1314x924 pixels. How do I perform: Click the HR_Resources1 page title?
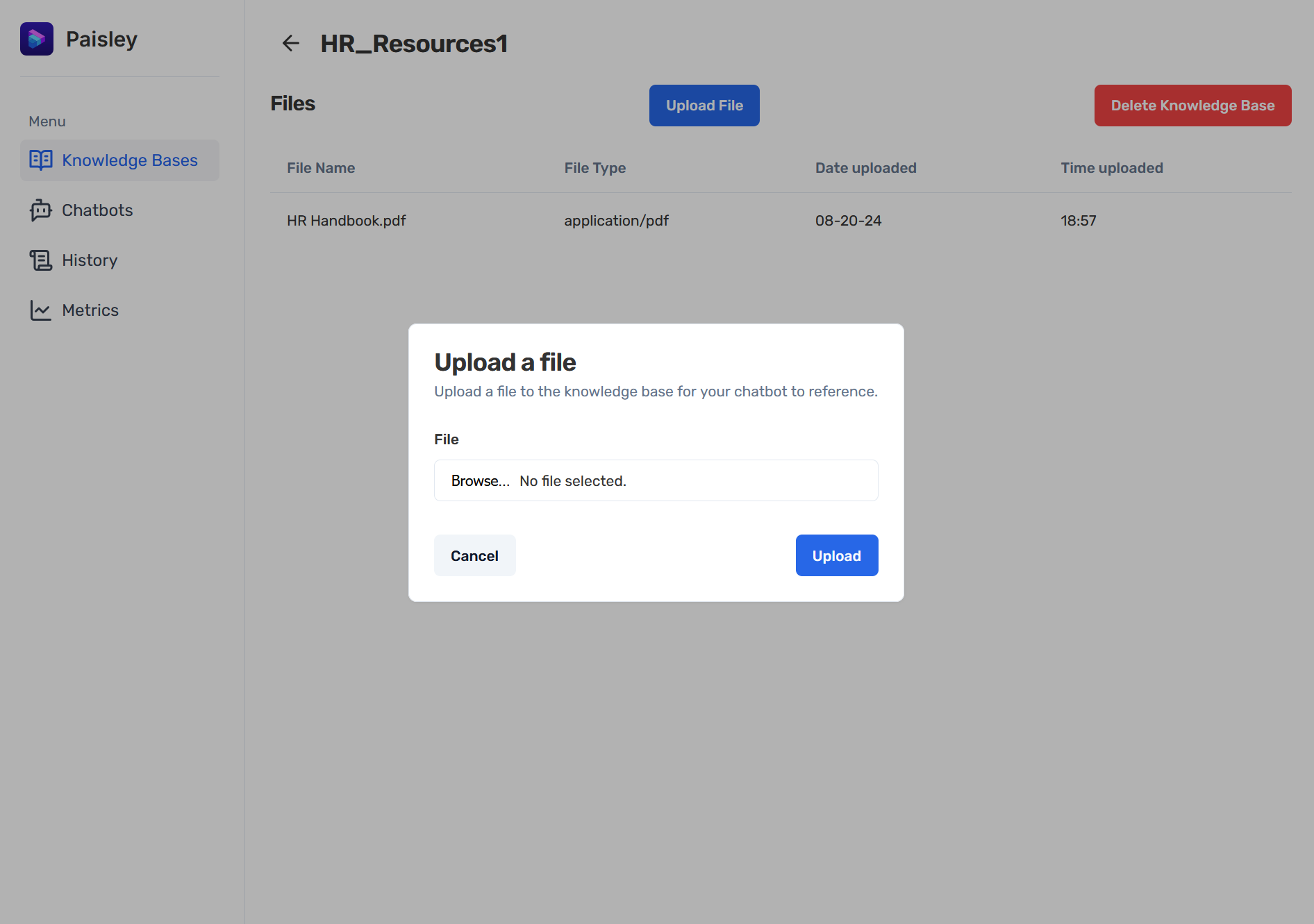(x=414, y=44)
